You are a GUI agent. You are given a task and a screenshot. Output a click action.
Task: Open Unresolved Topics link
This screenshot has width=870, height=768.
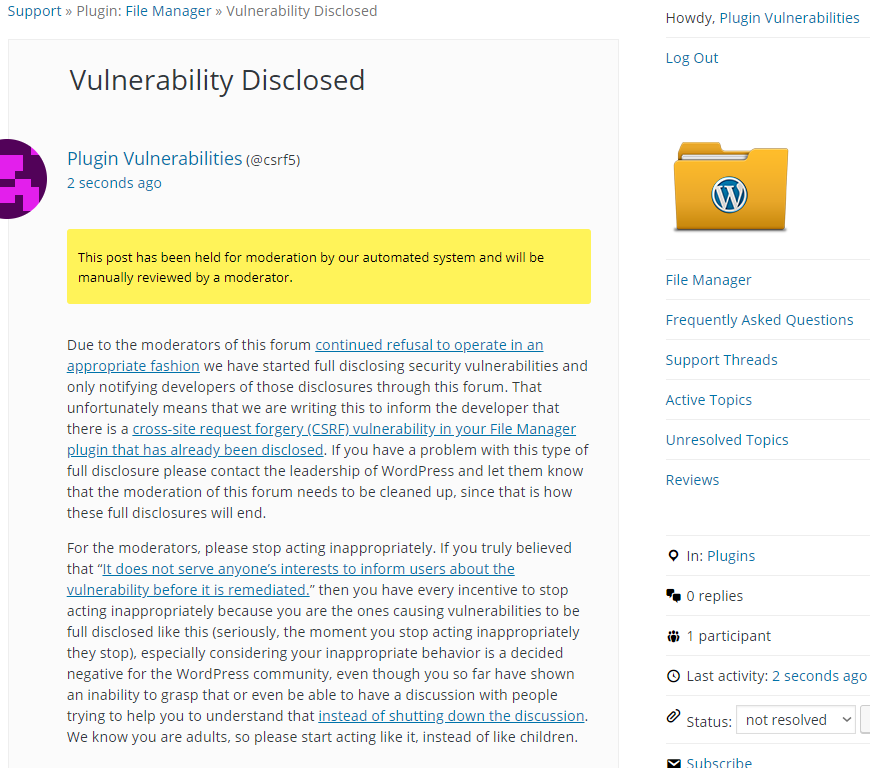[x=727, y=439]
